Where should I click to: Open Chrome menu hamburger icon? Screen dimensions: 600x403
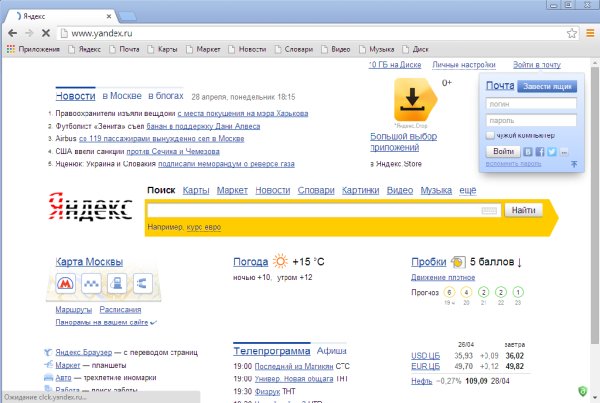click(590, 33)
